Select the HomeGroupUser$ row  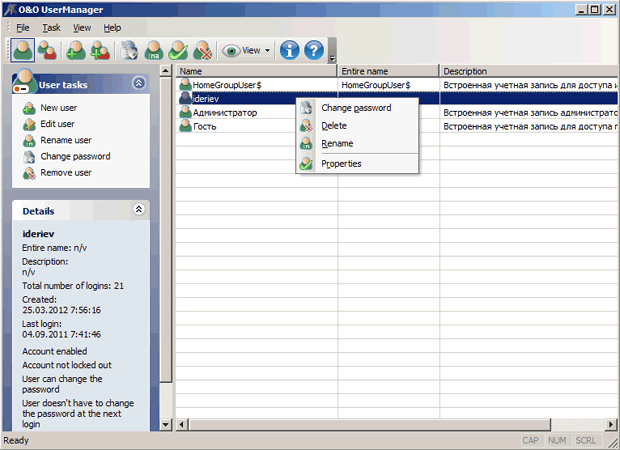[x=397, y=85]
